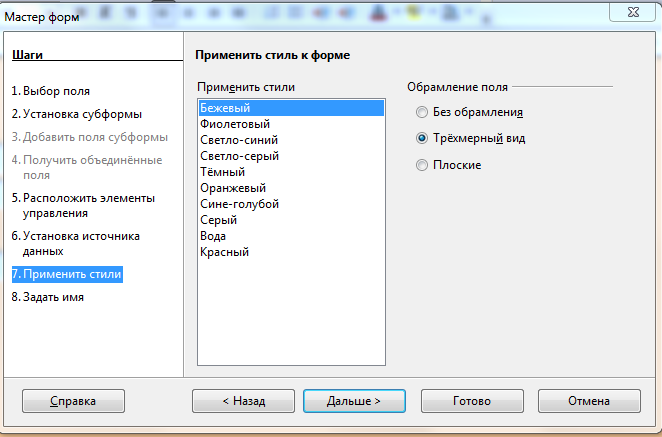Screen dimensions: 662x437
Task: Finish the wizard with Готово
Action: coord(472,401)
